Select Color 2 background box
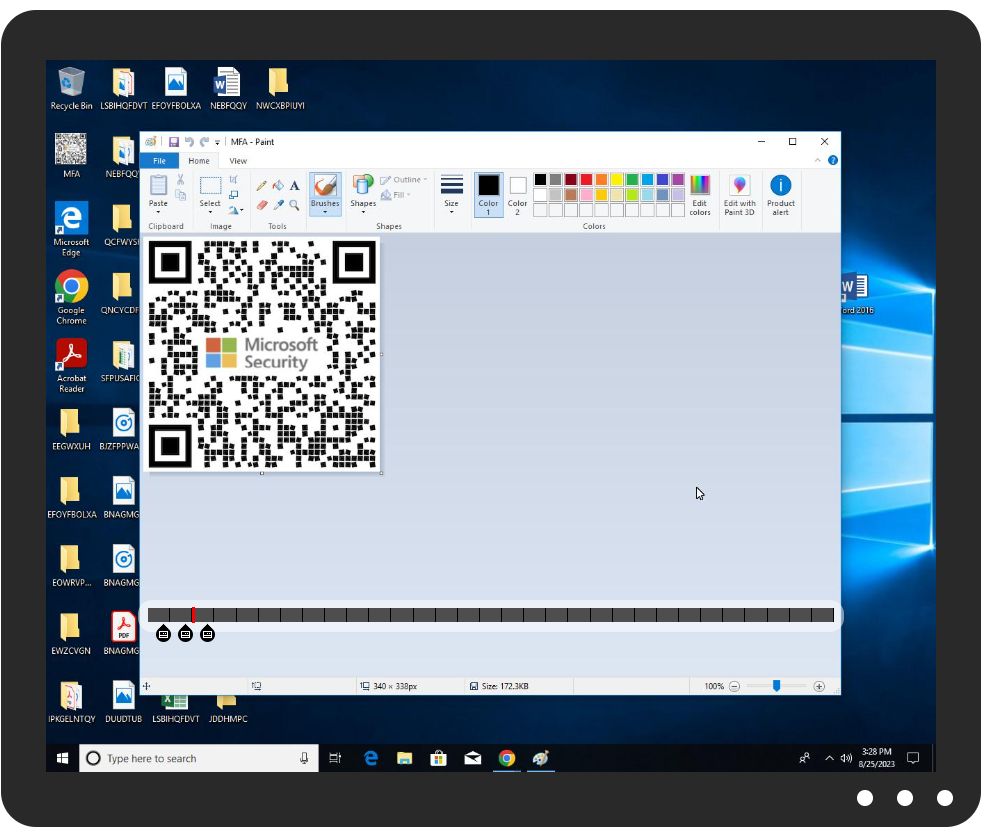 click(518, 195)
